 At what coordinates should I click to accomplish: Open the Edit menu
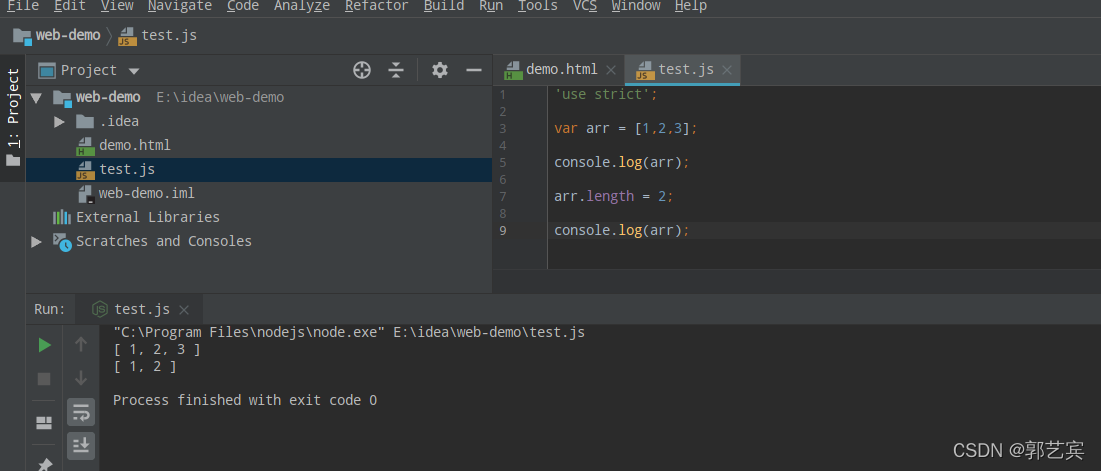pos(70,6)
